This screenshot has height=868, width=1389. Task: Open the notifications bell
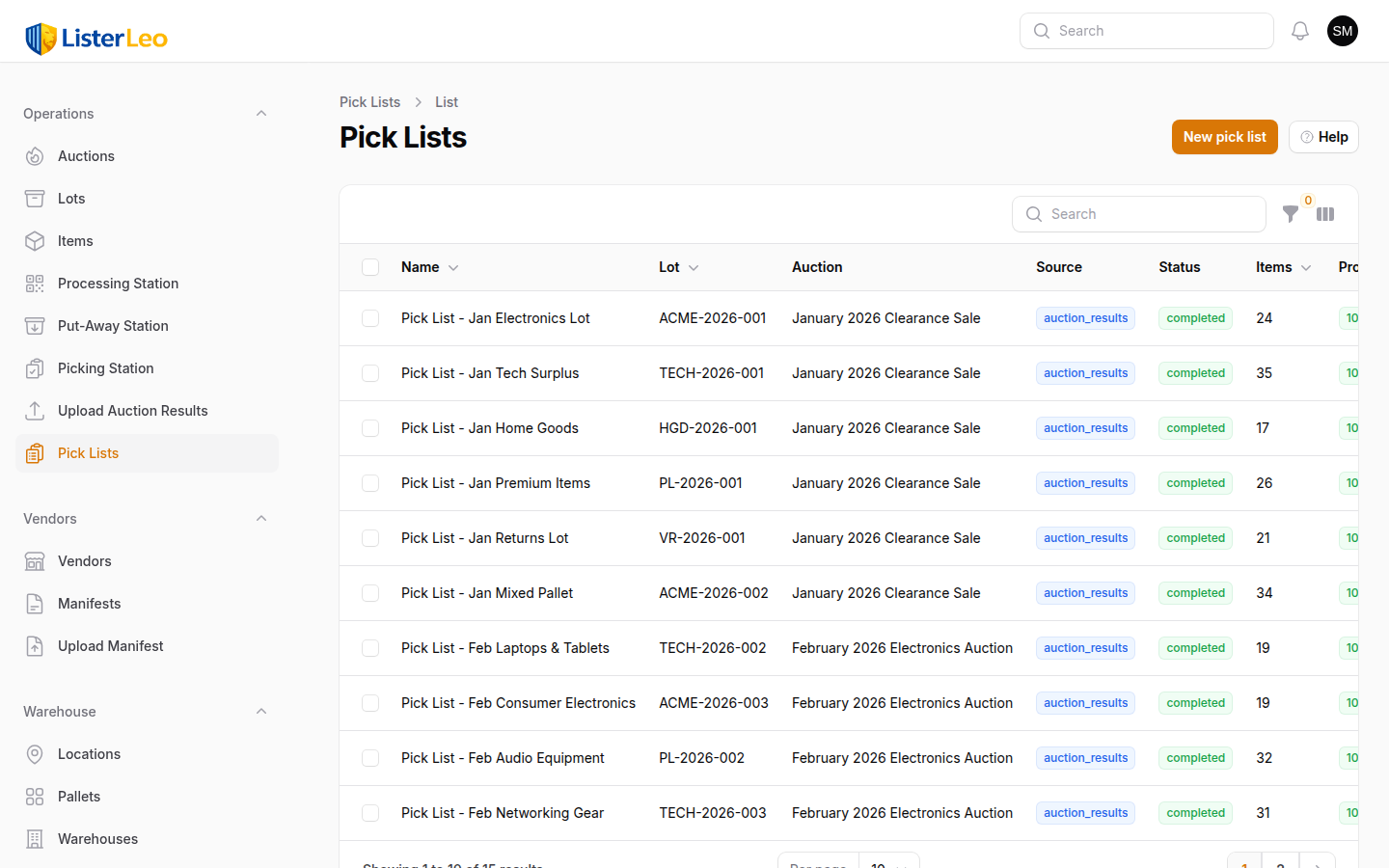[1299, 30]
